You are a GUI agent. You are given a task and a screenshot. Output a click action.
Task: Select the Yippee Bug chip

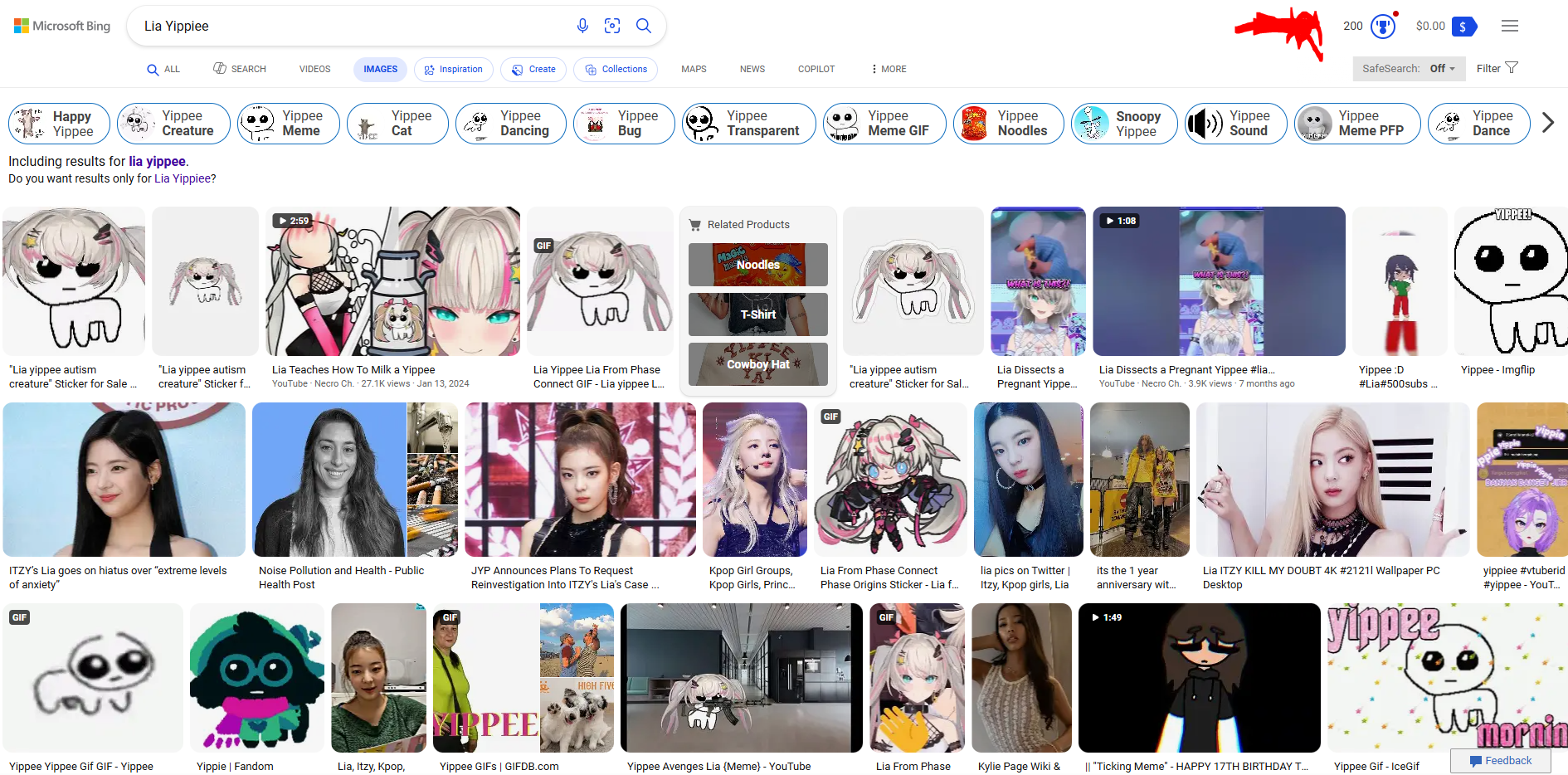point(624,124)
